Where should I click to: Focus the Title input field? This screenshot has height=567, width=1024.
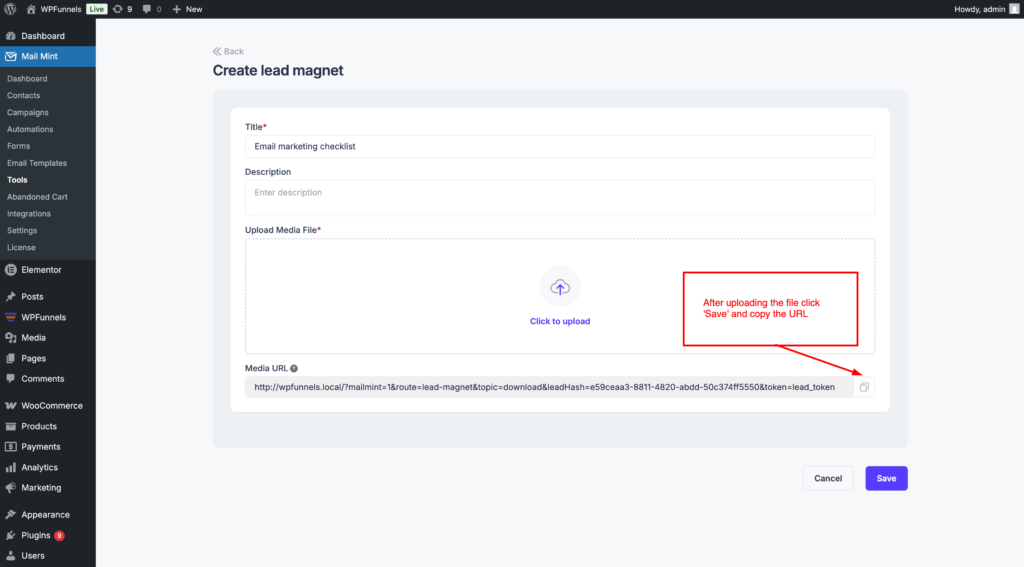560,146
